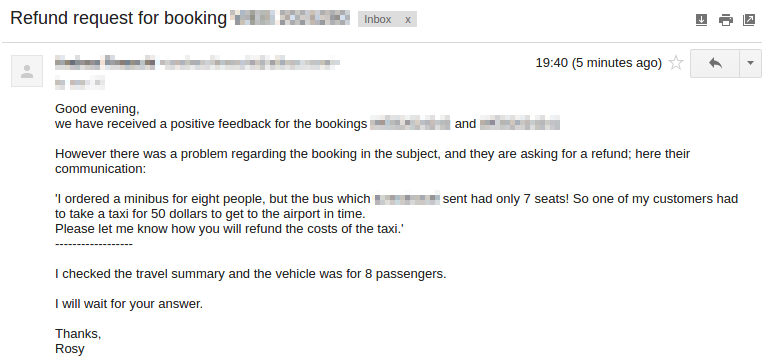Open the sender's avatar placeholder
Viewport: 767px width, 360px height.
27,71
